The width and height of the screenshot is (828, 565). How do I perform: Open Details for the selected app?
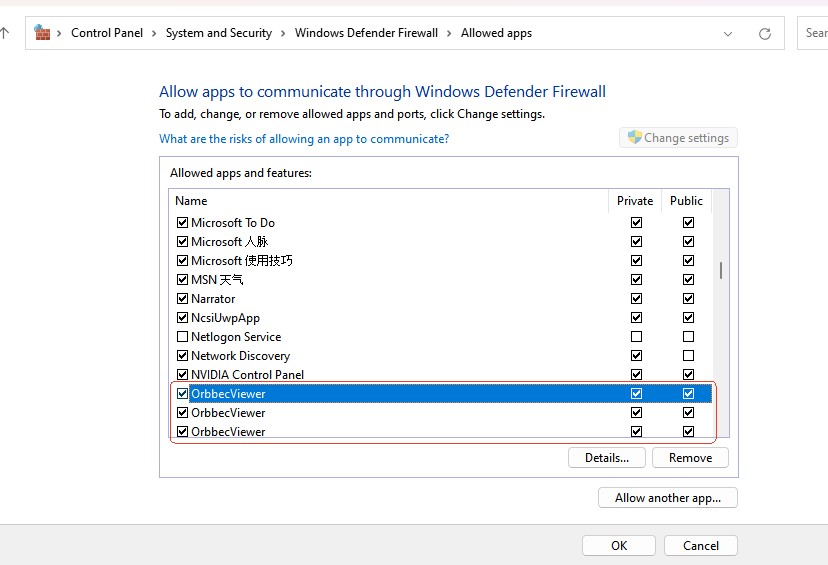pos(607,458)
